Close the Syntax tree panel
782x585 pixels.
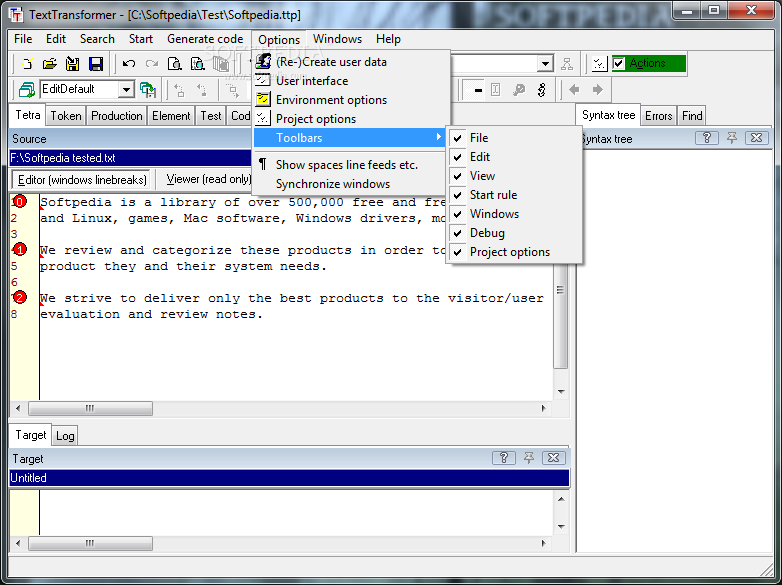coord(757,138)
